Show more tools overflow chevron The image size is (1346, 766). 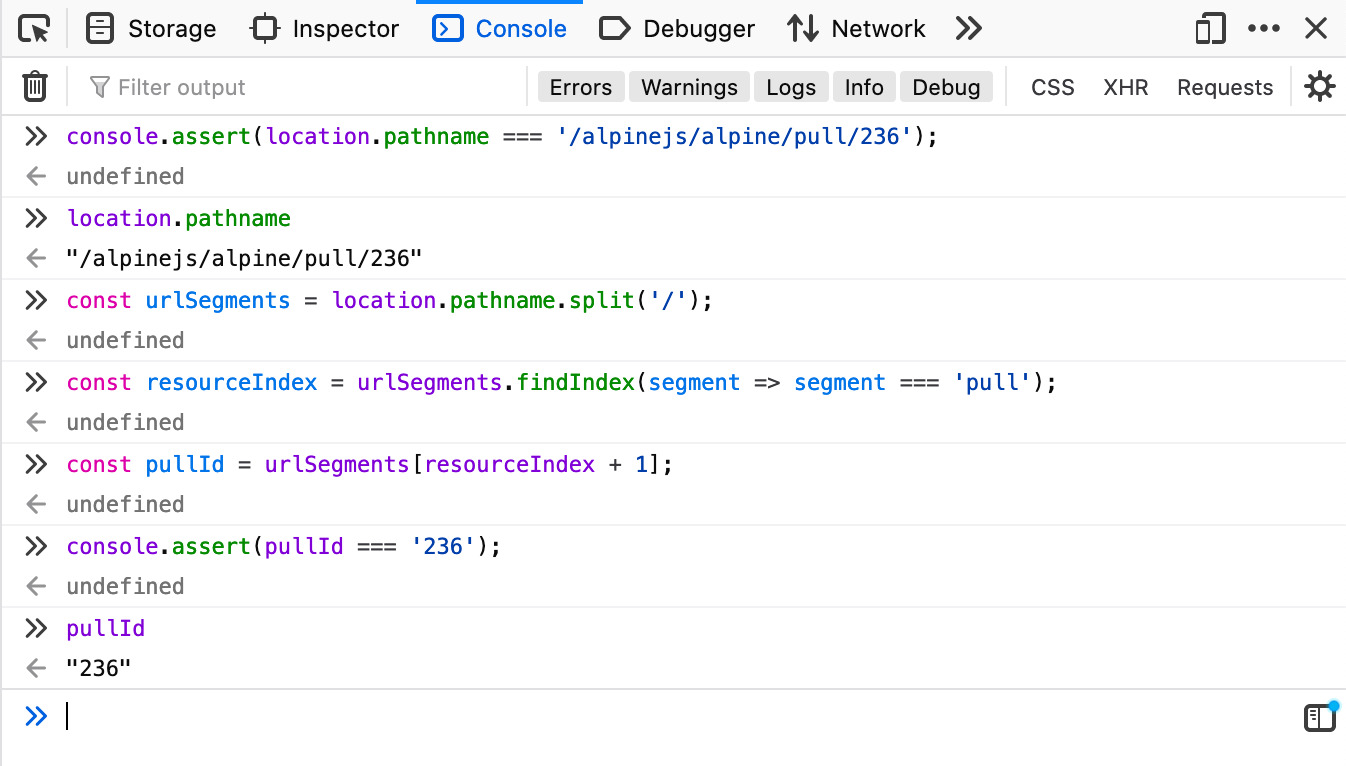pyautogui.click(x=968, y=29)
